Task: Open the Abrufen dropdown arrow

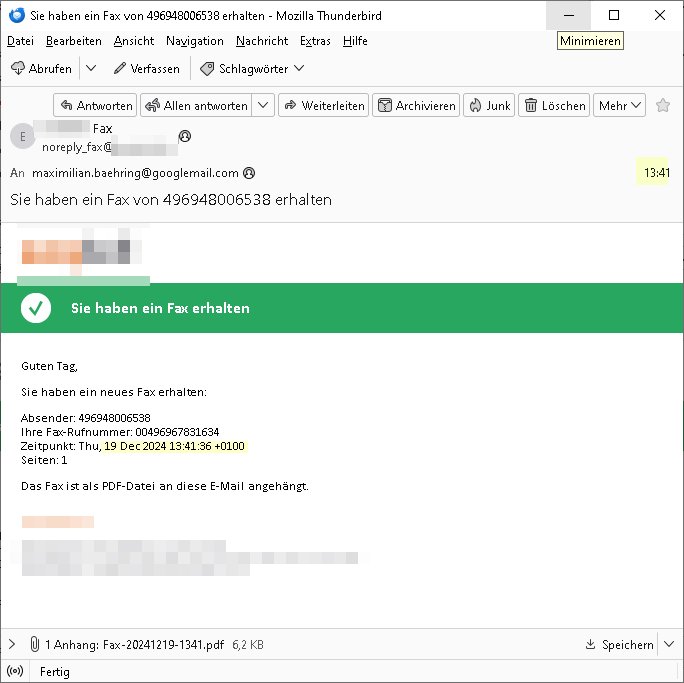Action: [x=90, y=68]
